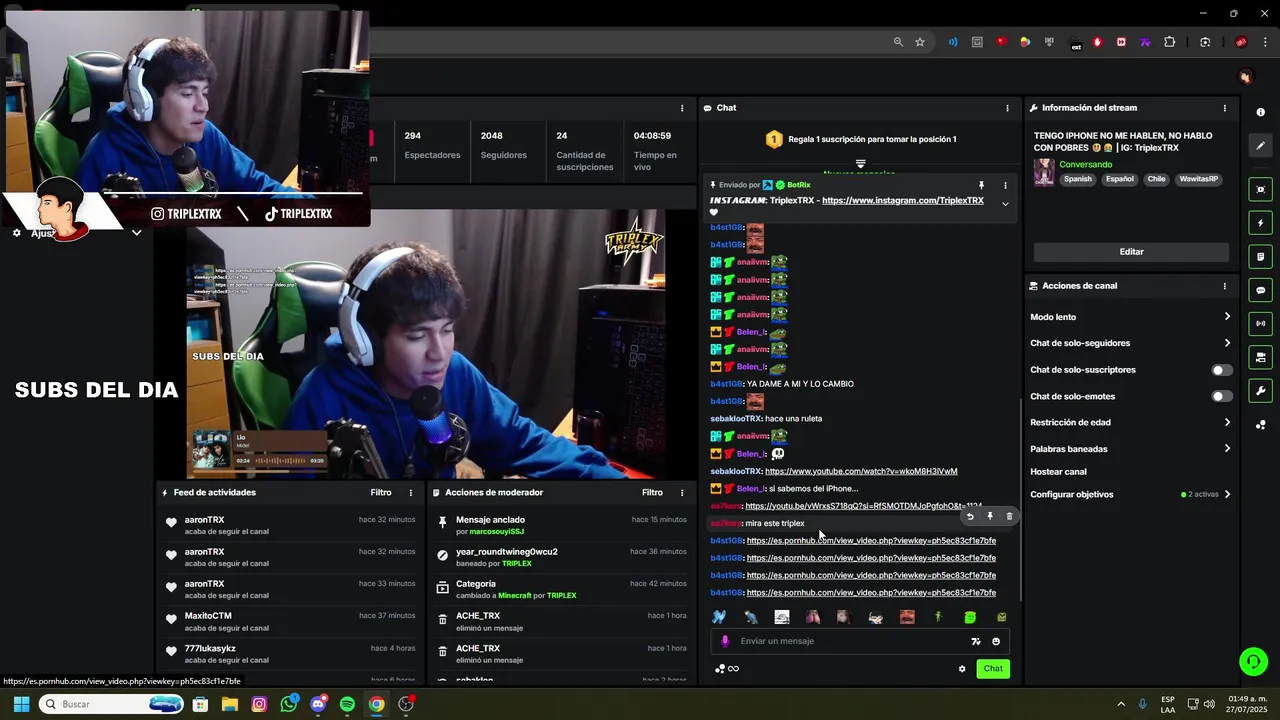Open Acciones de canal three-dot menu
The height and width of the screenshot is (720, 1280).
[1224, 286]
